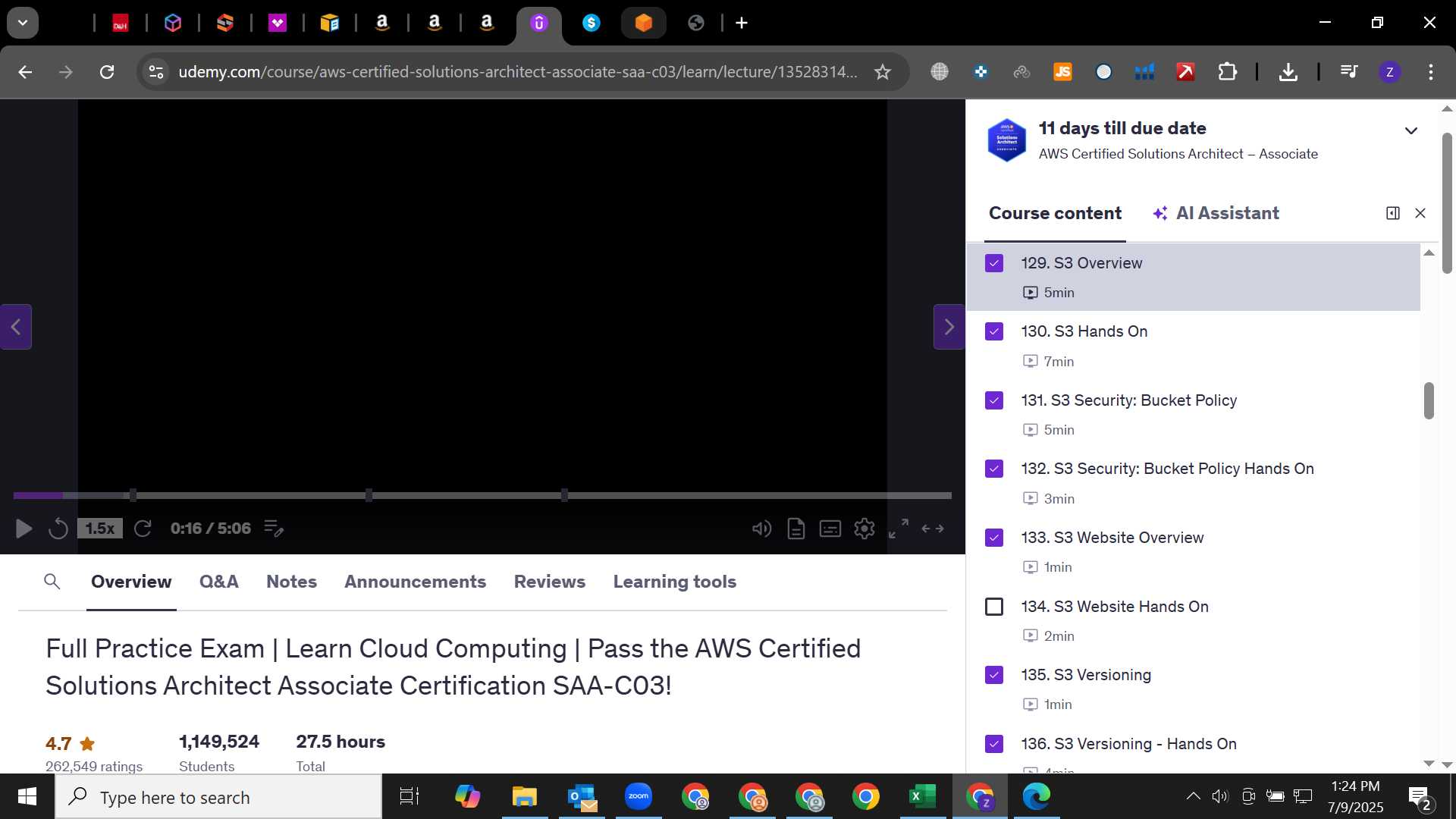Uncheck lecture 130 S3 Hands On
Image resolution: width=1456 pixels, height=819 pixels.
tap(994, 331)
